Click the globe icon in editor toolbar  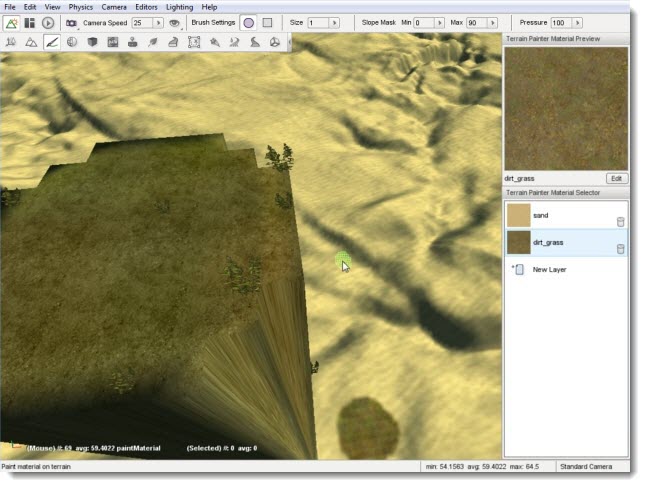tap(72, 42)
